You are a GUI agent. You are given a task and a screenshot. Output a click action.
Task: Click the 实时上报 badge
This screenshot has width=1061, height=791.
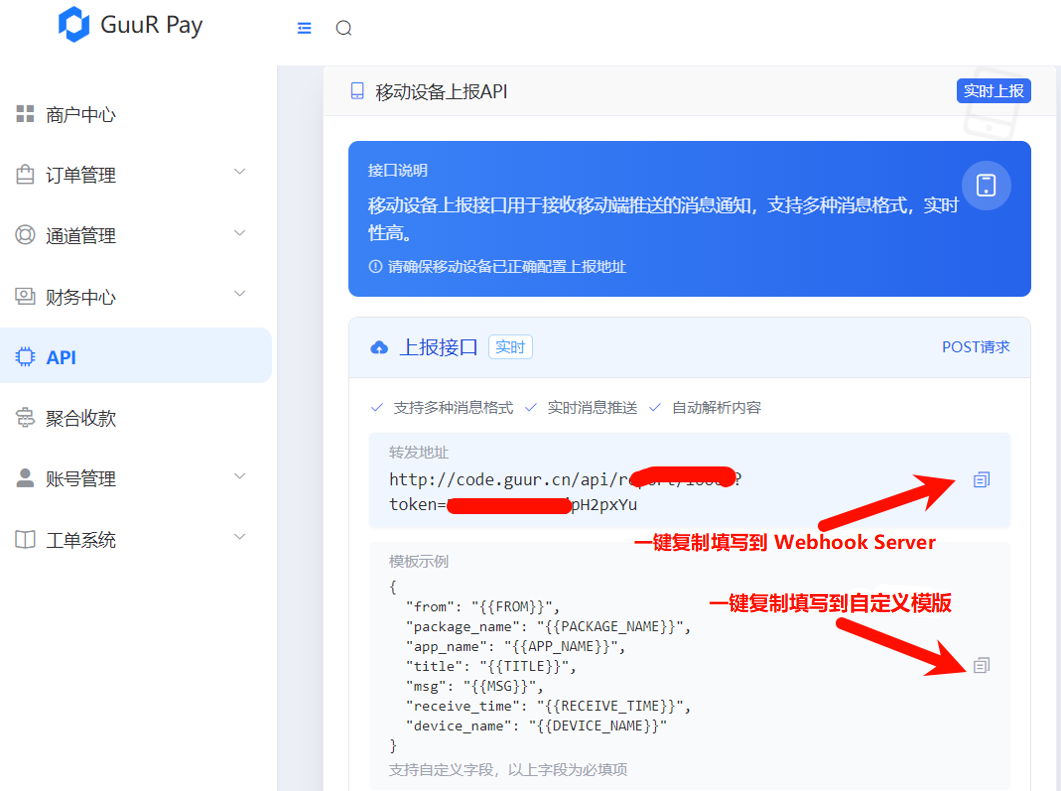993,91
